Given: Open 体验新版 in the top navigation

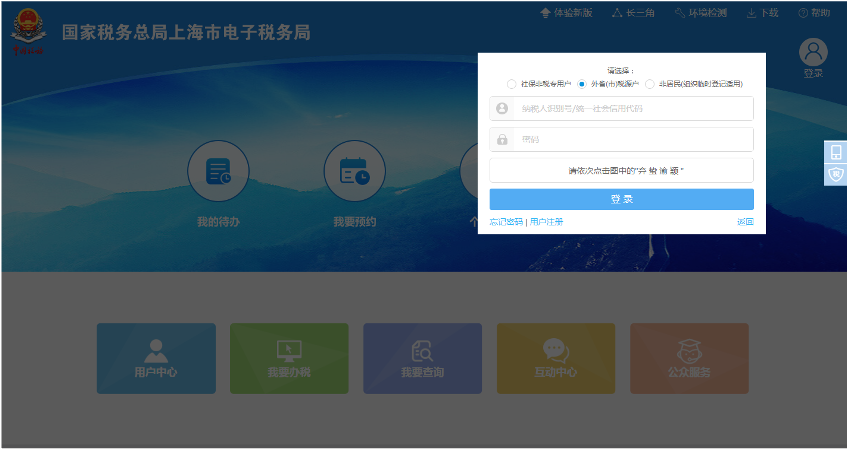Looking at the screenshot, I should [566, 13].
